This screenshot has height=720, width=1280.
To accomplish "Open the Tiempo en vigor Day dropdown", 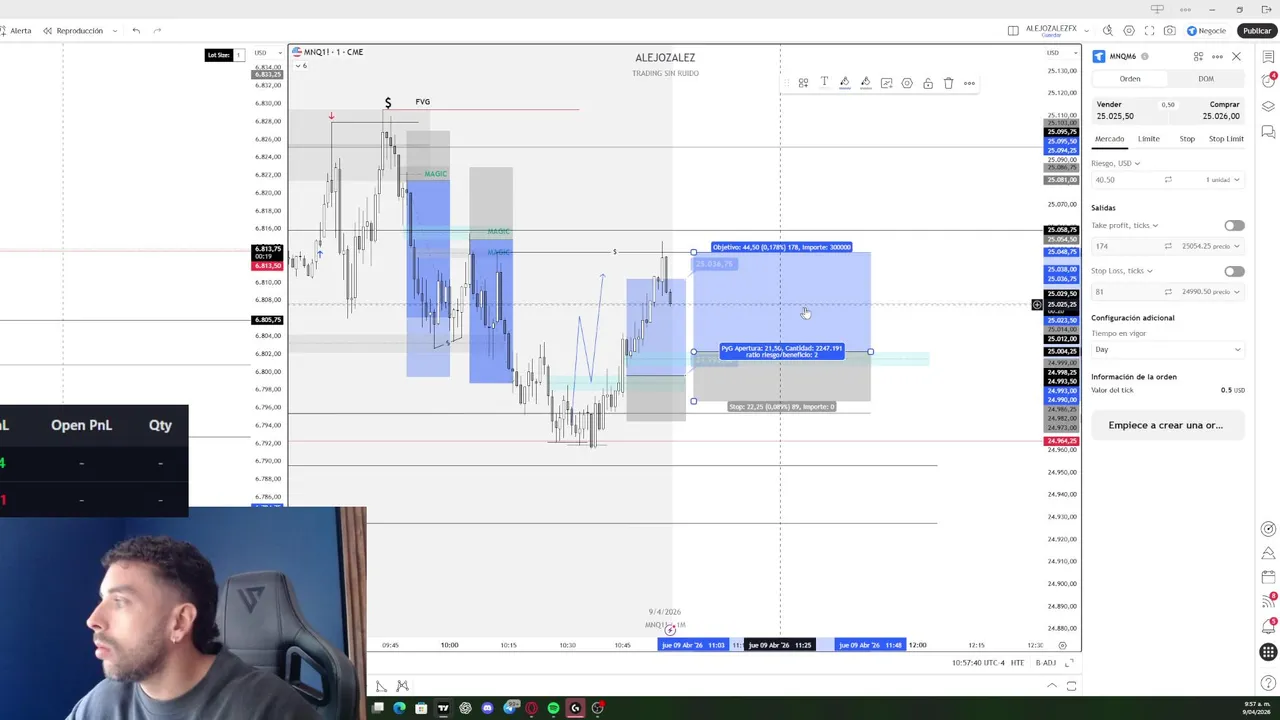I will click(1167, 350).
